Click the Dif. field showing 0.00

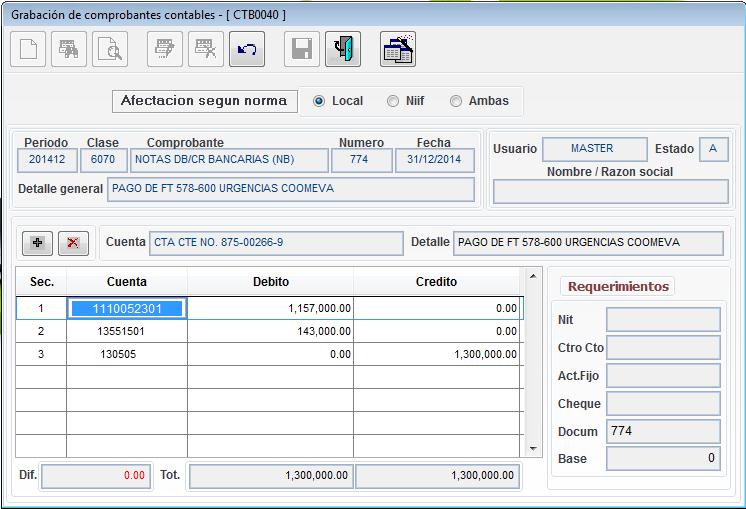(x=97, y=476)
